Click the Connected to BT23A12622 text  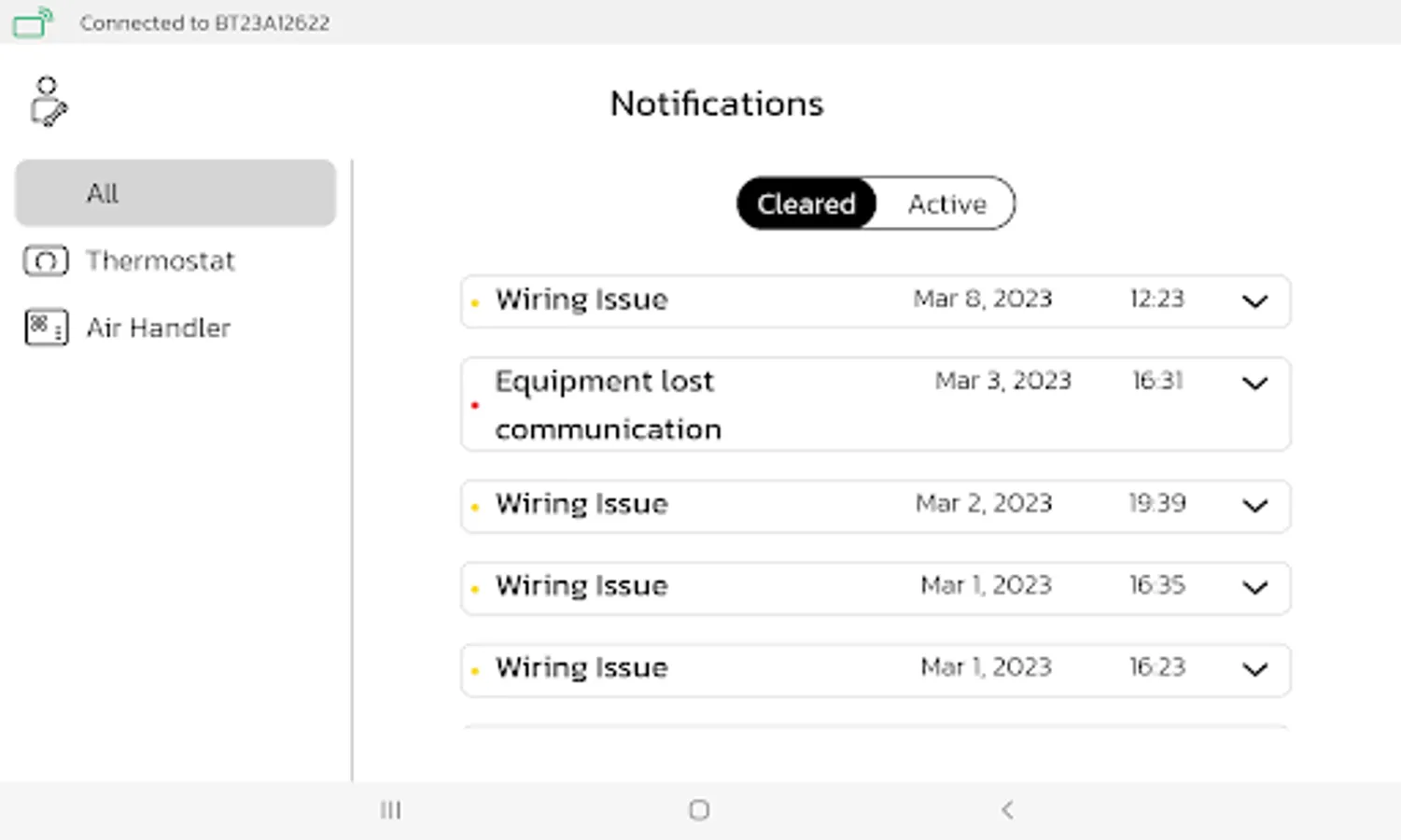click(x=204, y=22)
